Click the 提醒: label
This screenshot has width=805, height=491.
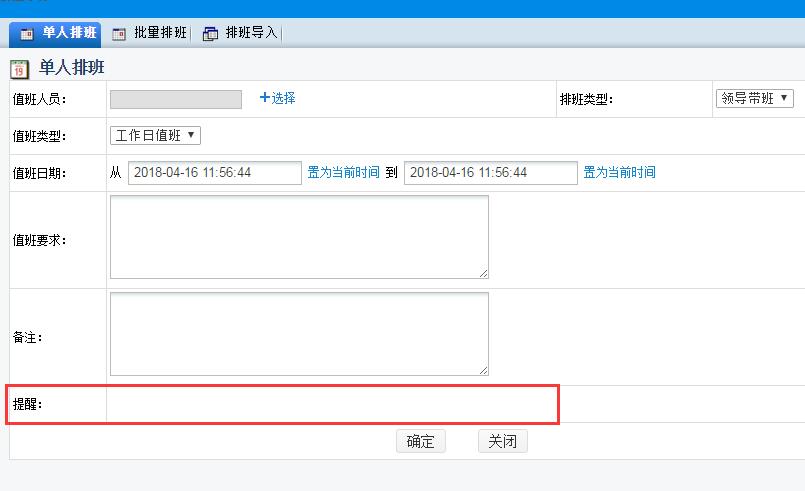pyautogui.click(x=27, y=404)
